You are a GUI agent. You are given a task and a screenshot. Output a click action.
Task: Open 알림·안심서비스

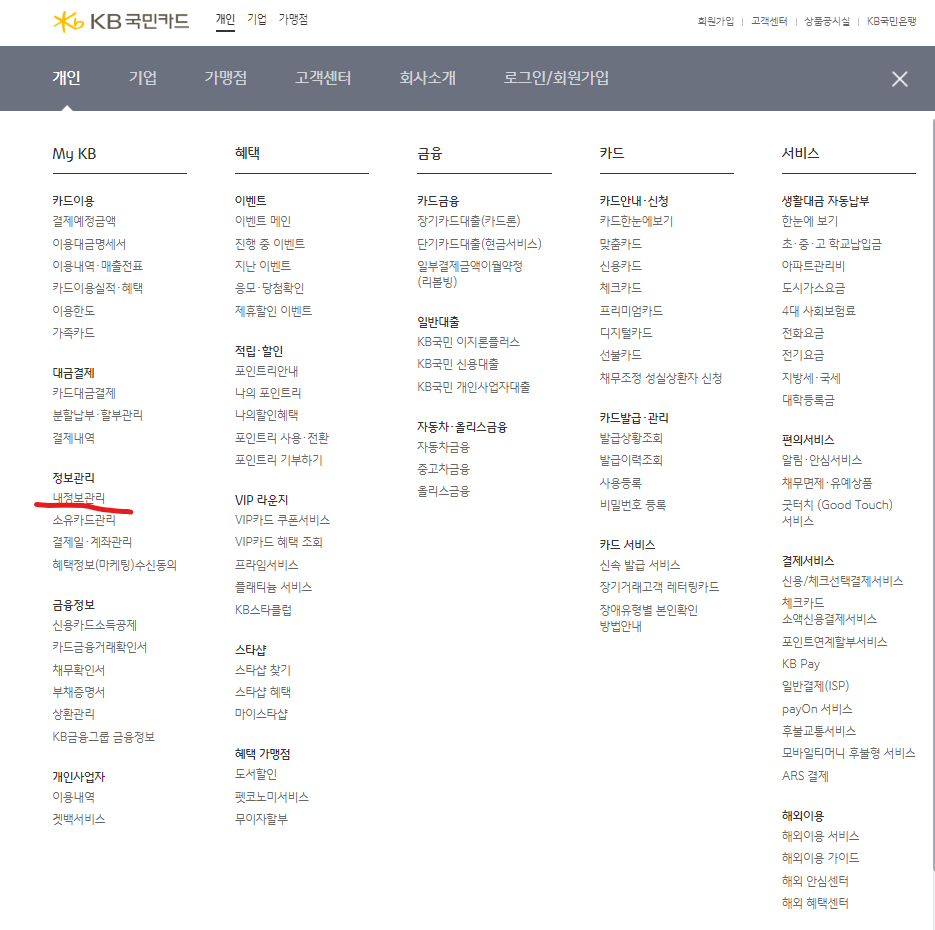coord(821,460)
